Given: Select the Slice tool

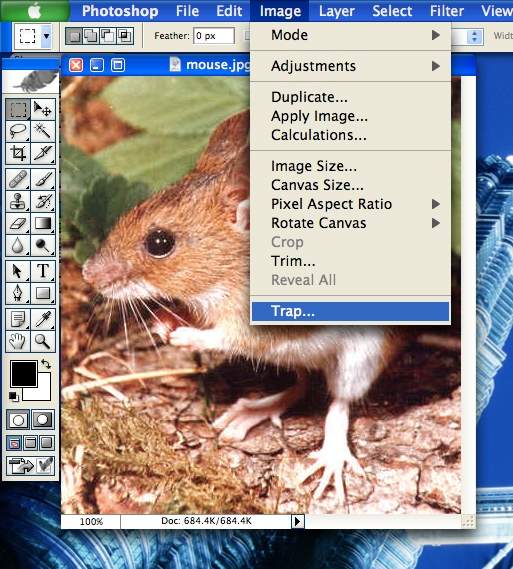Looking at the screenshot, I should click(43, 153).
